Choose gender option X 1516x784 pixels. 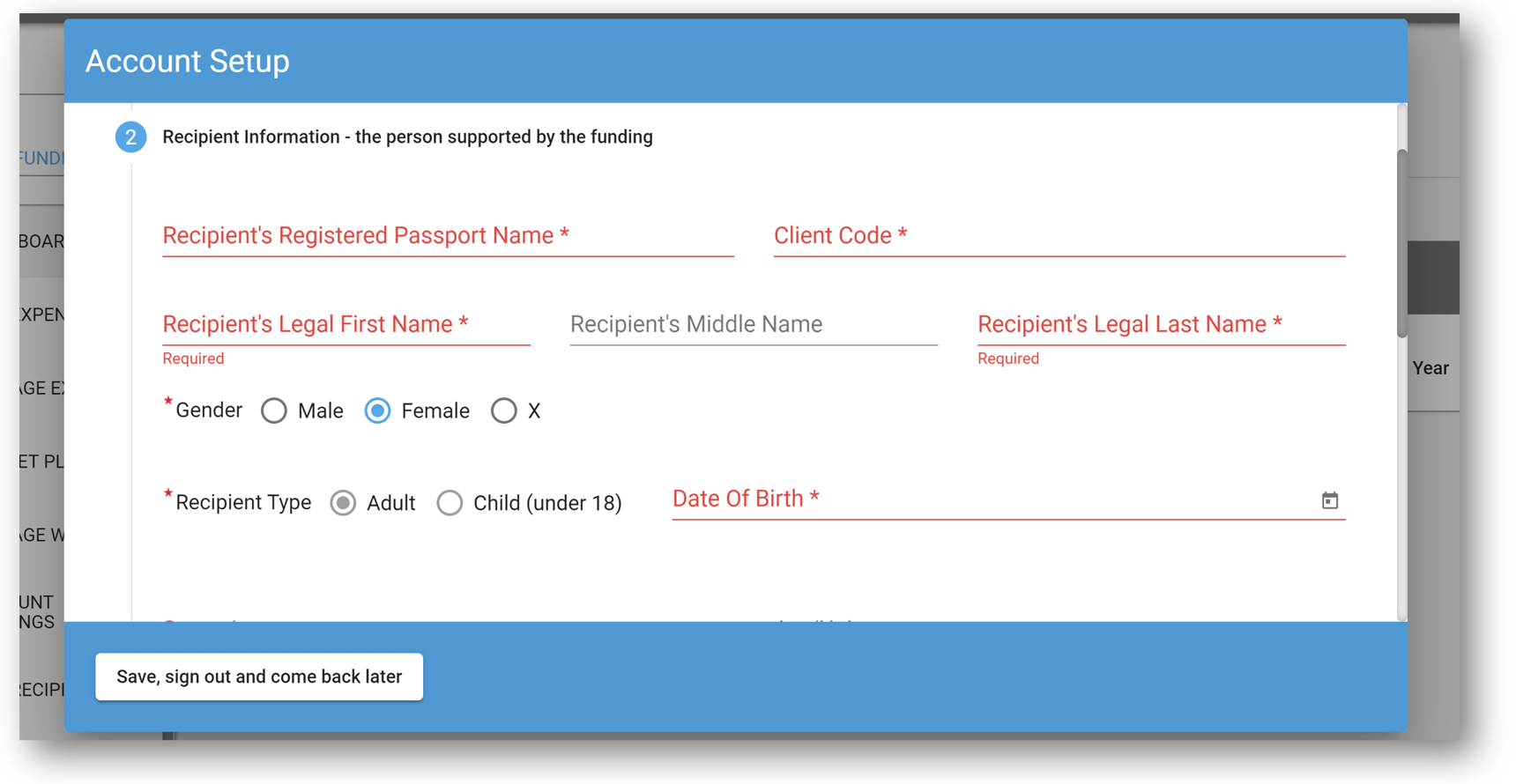click(504, 410)
